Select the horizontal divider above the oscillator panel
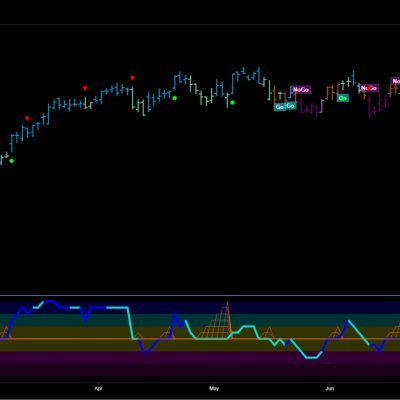Viewport: 400px width, 400px height. (200, 295)
